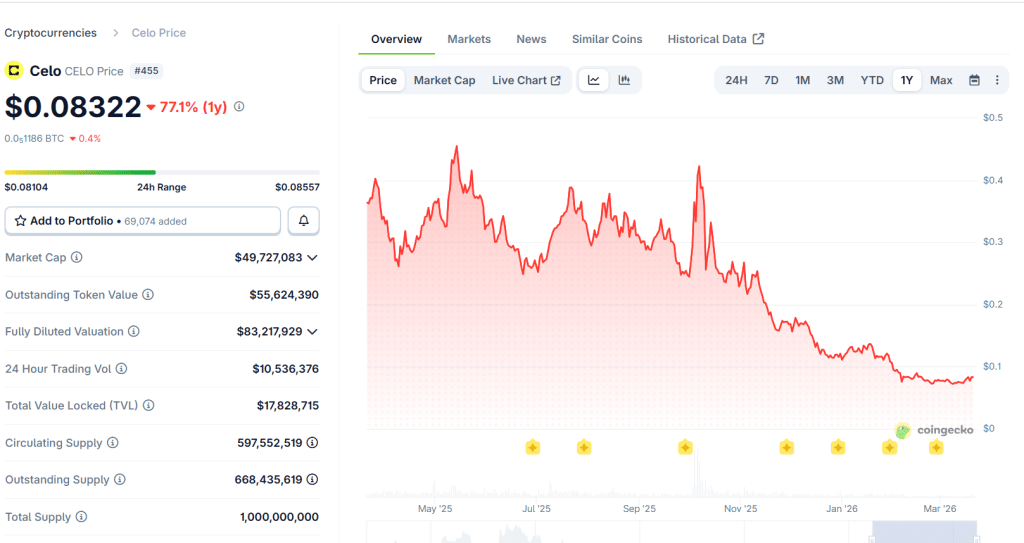Click the Fully Diluted Valuation info icon

pos(134,331)
